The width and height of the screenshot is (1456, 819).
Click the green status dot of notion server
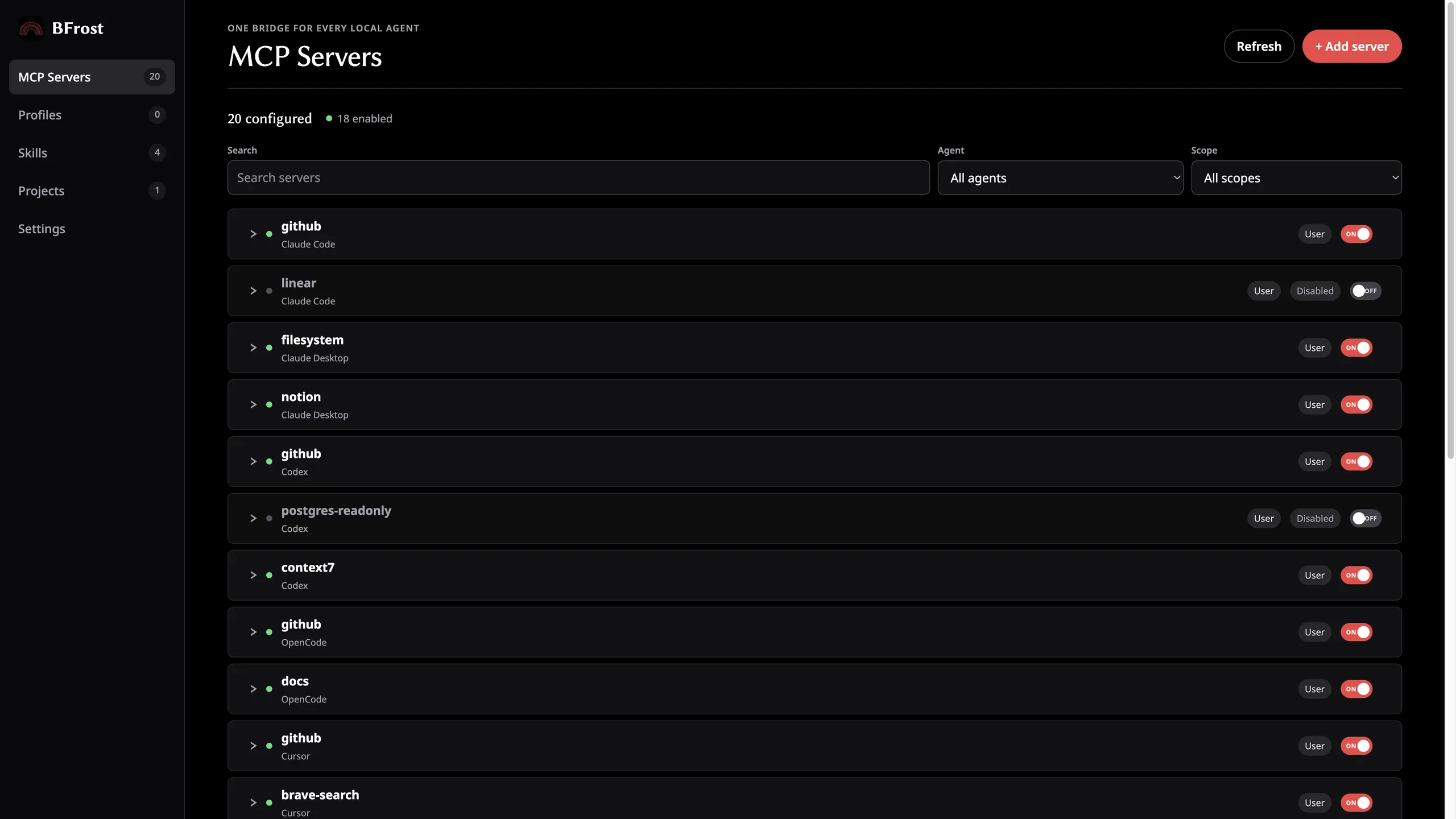click(269, 405)
